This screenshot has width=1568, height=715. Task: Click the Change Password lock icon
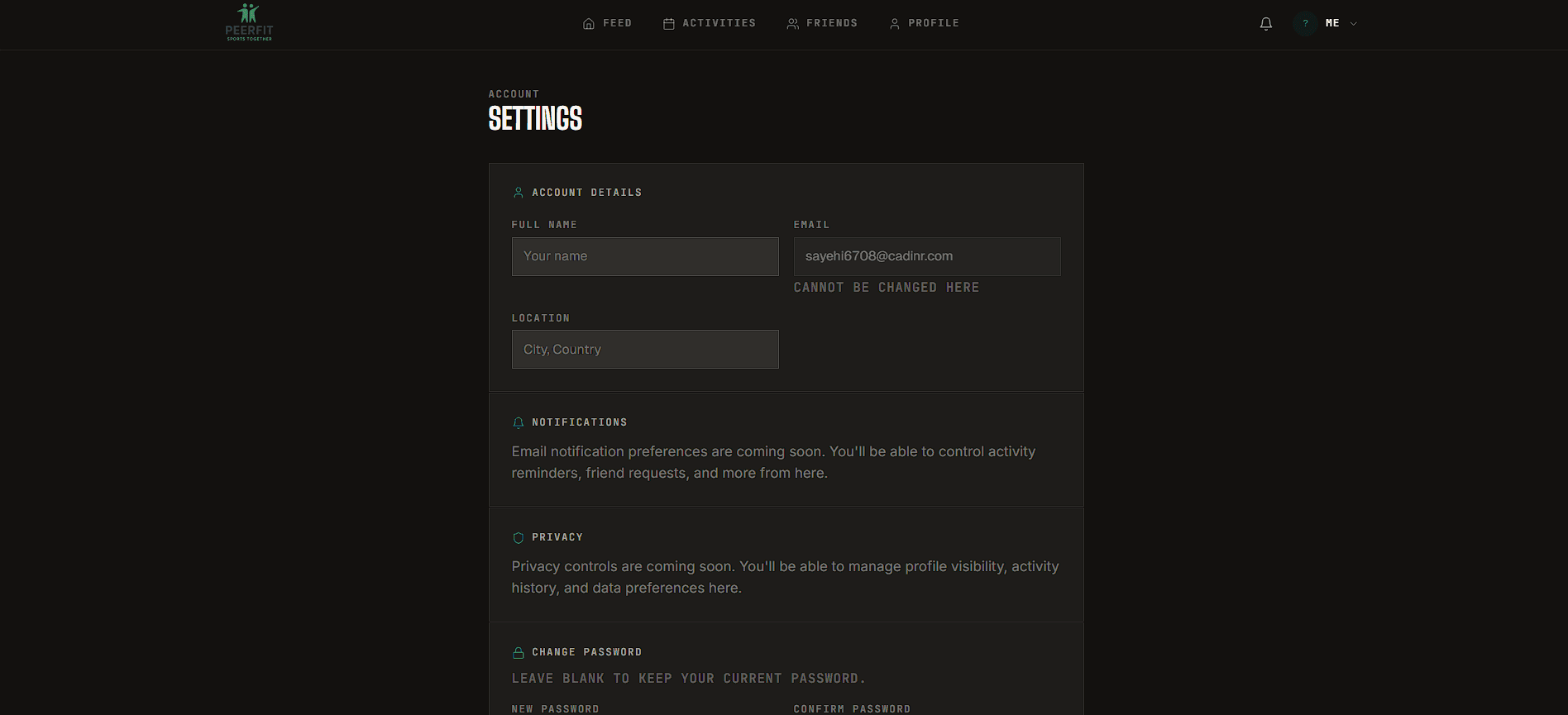pos(519,652)
